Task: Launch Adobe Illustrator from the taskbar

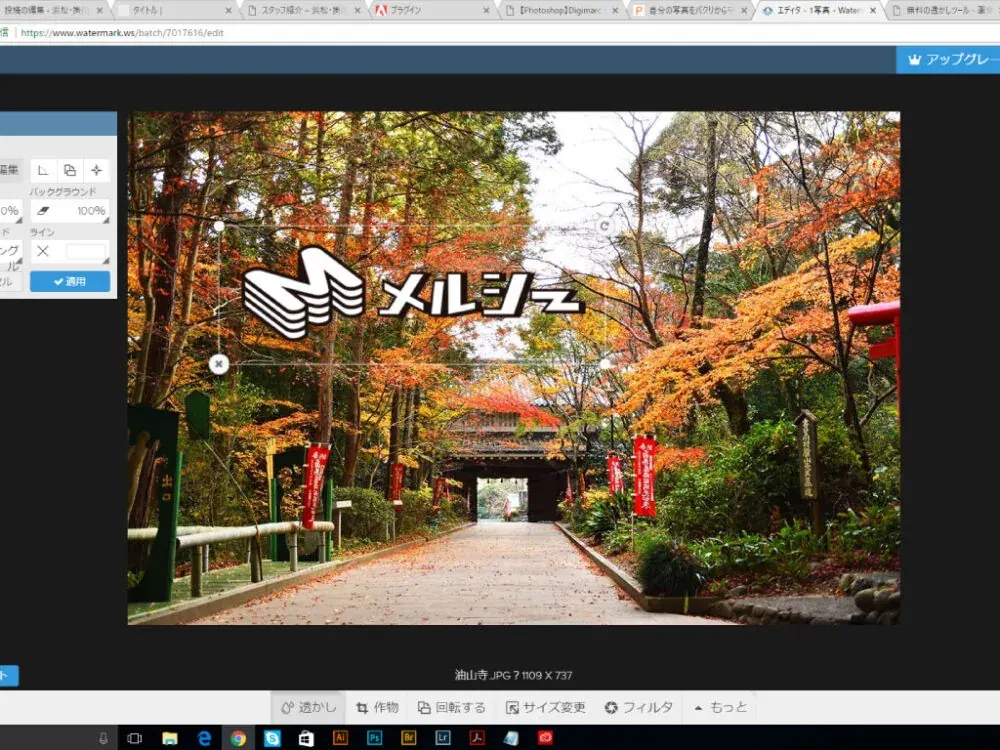Action: pos(341,738)
